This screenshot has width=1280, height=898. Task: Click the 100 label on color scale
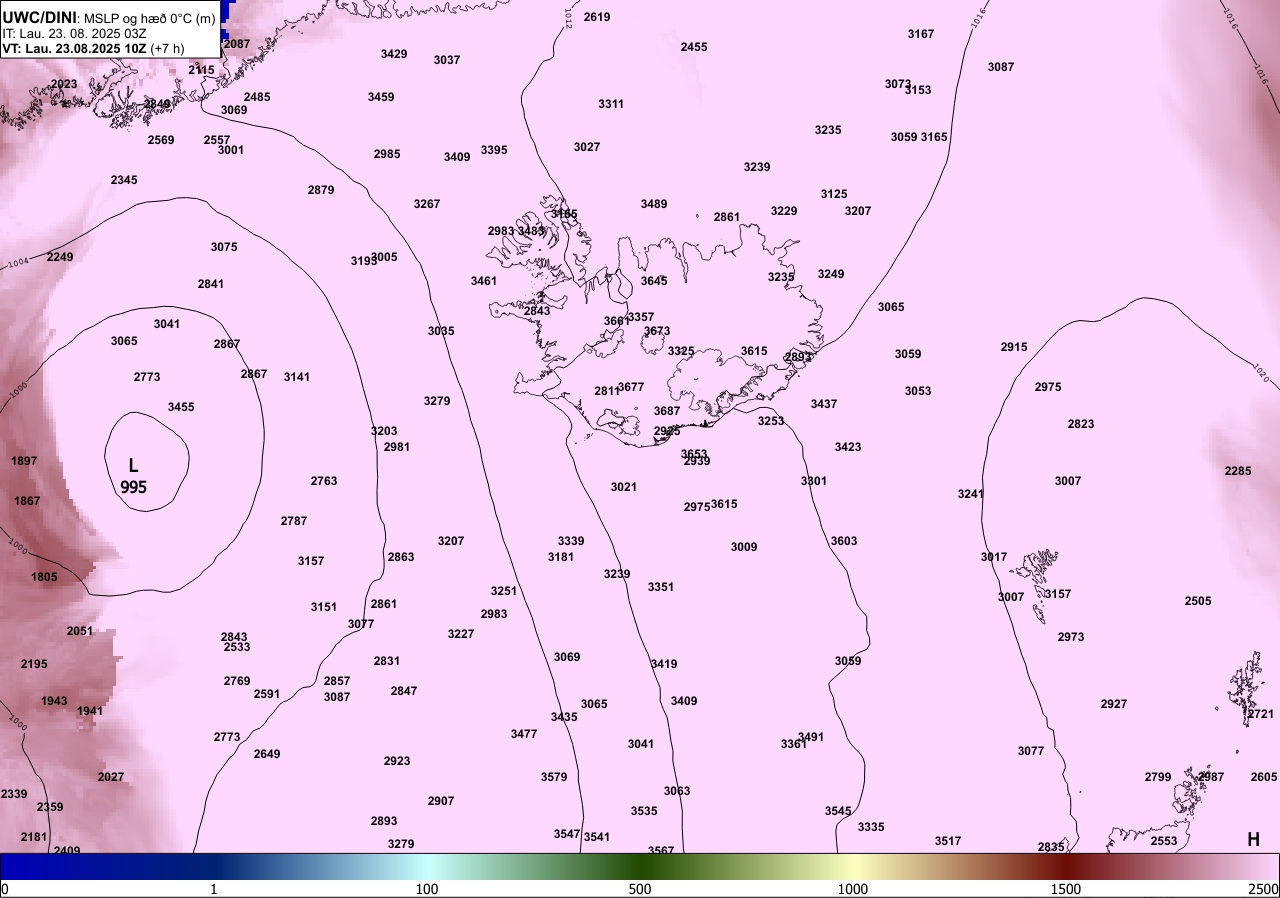click(x=427, y=889)
